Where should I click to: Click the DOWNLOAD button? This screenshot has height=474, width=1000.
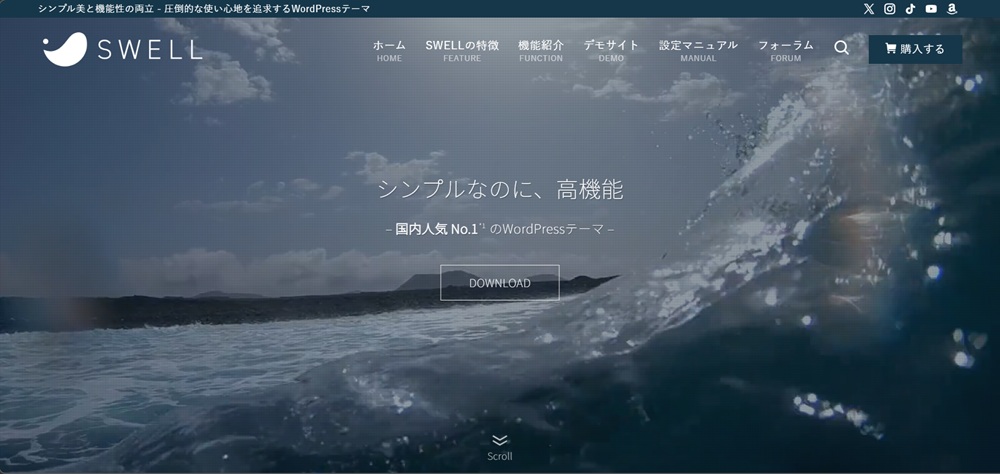point(500,283)
